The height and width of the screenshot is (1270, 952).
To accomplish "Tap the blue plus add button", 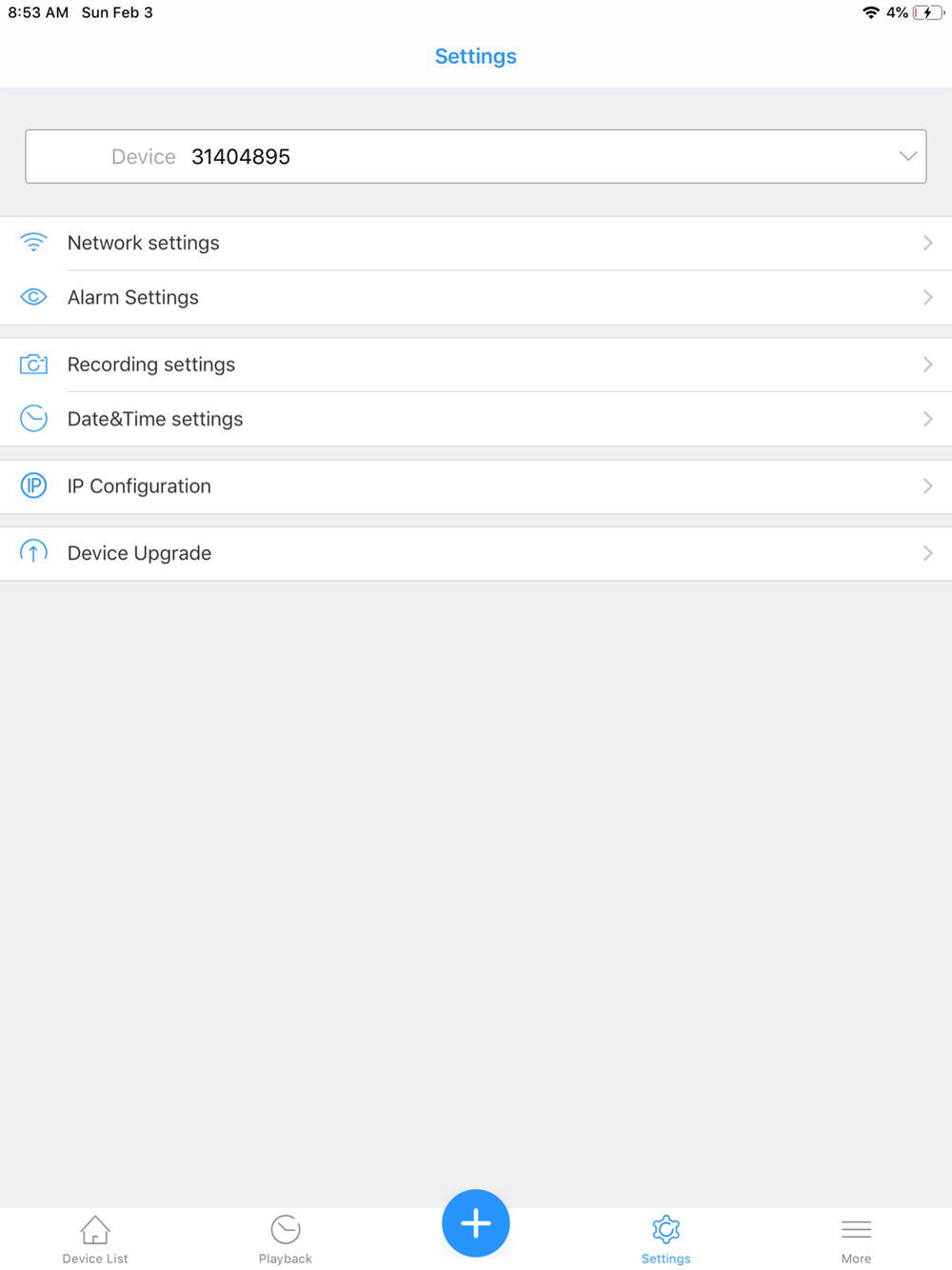I will pyautogui.click(x=476, y=1223).
